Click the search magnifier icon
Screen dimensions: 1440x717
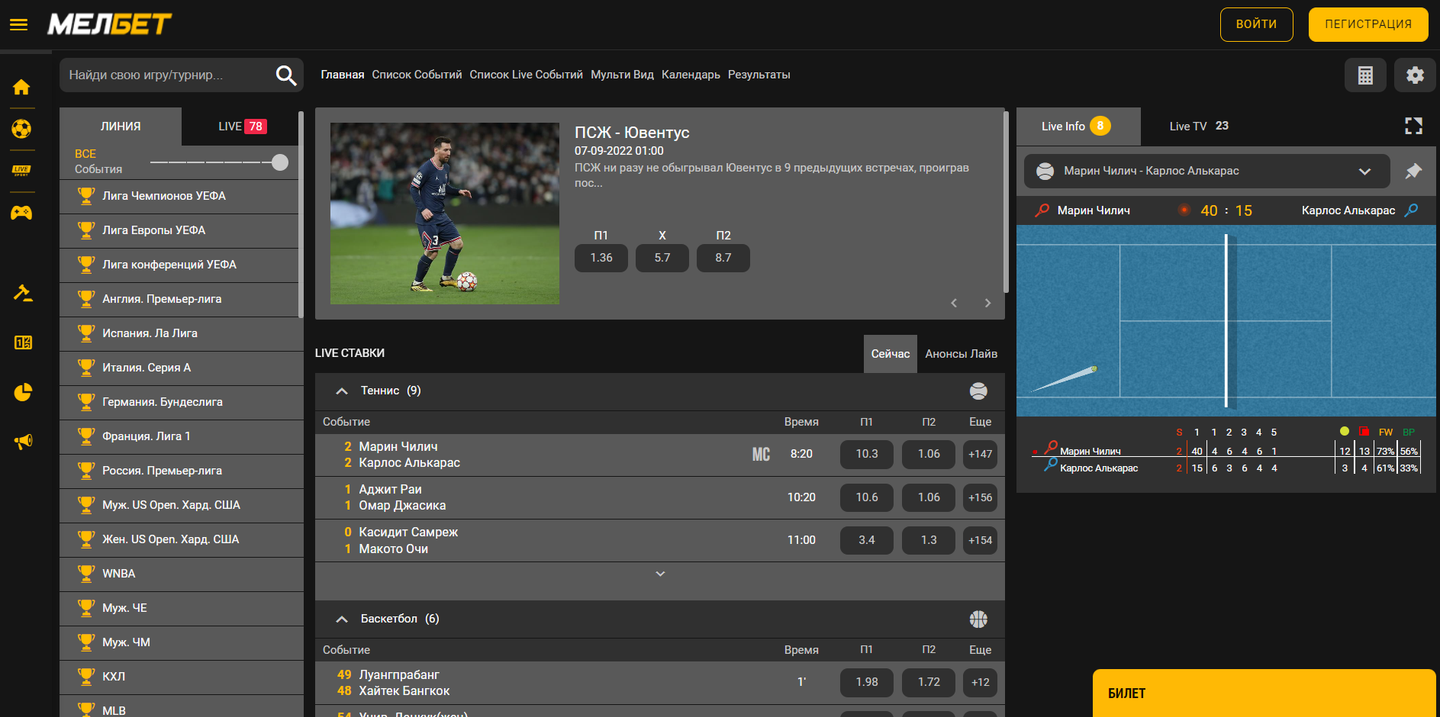(286, 75)
